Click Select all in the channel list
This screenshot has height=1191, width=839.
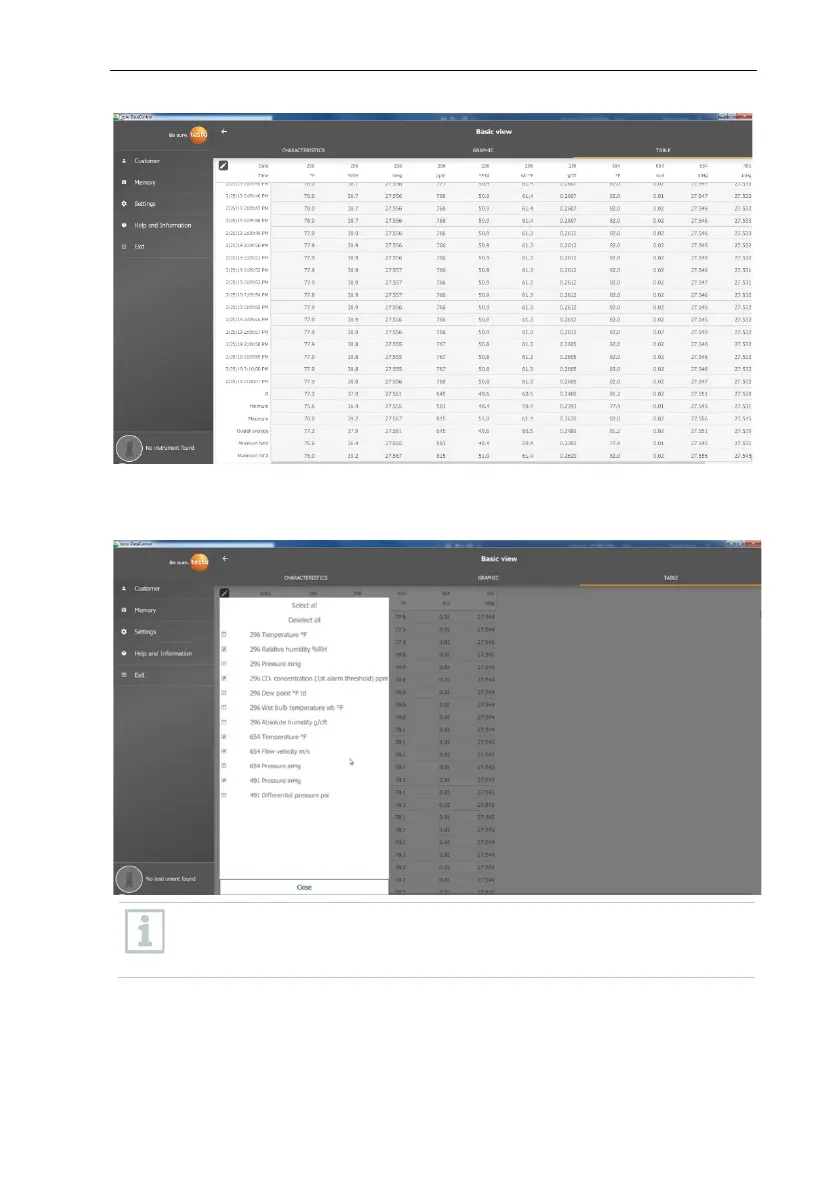coord(304,605)
